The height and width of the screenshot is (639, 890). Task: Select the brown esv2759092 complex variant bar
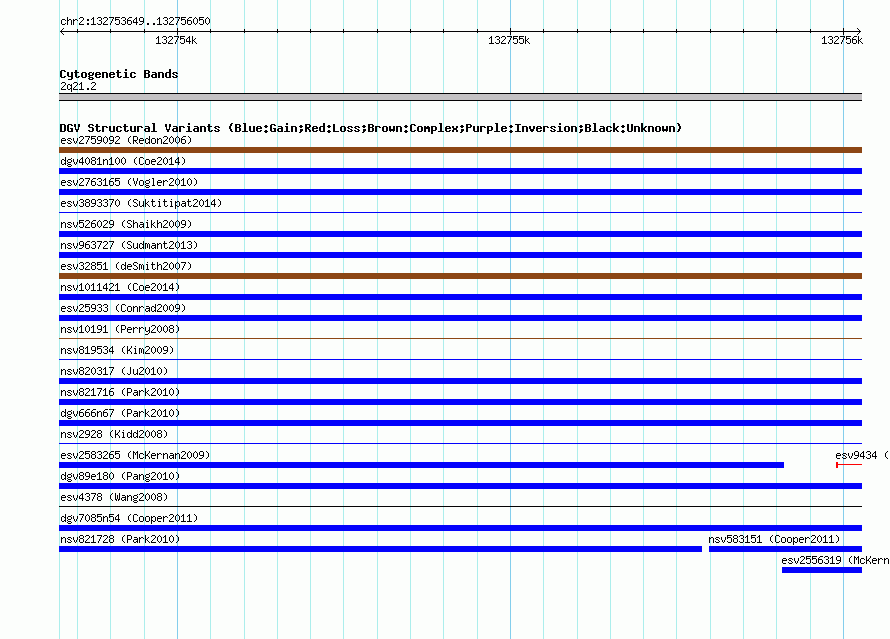click(460, 150)
